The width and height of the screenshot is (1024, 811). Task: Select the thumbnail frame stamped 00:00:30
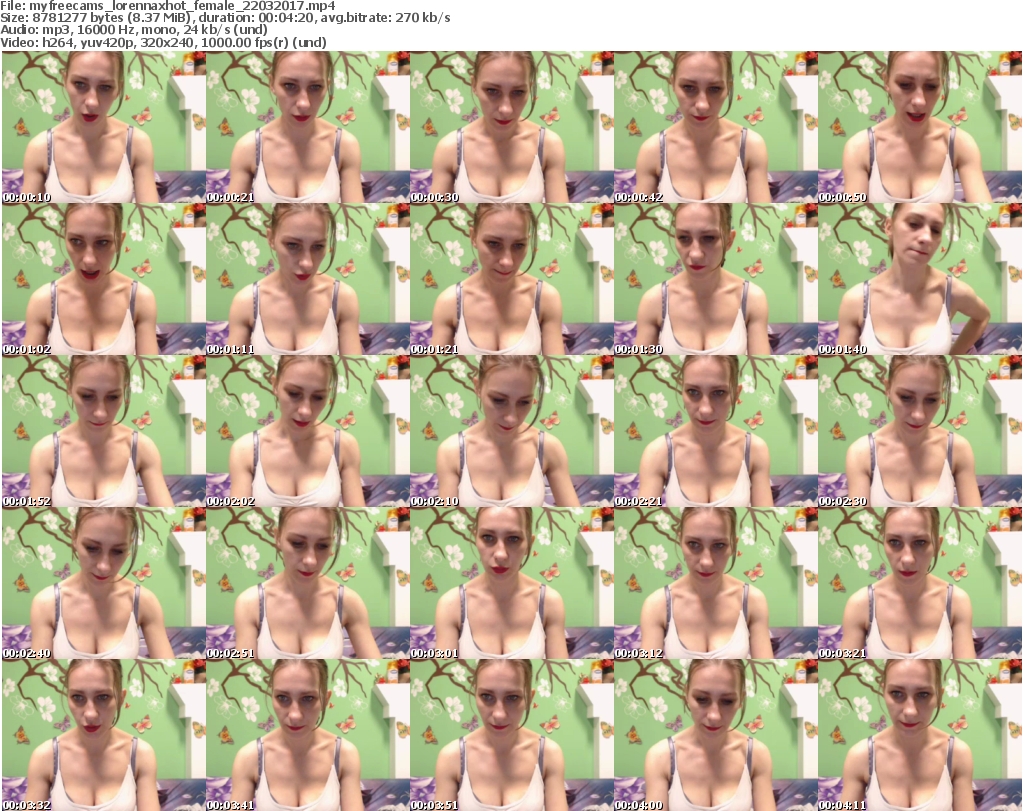pos(511,127)
